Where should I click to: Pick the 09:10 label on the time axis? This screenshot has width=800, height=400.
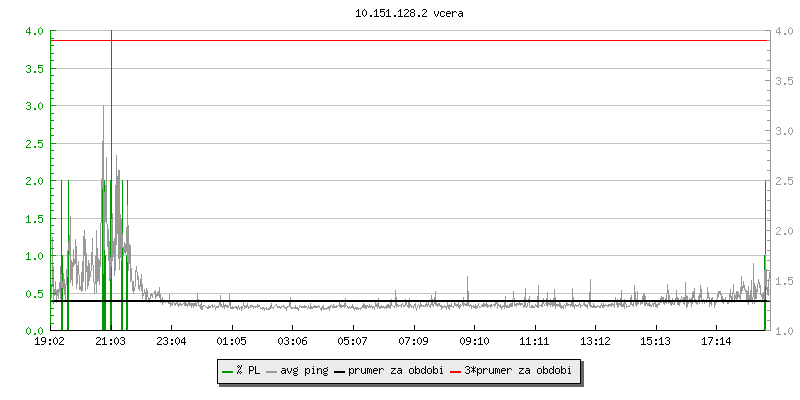pos(473,342)
